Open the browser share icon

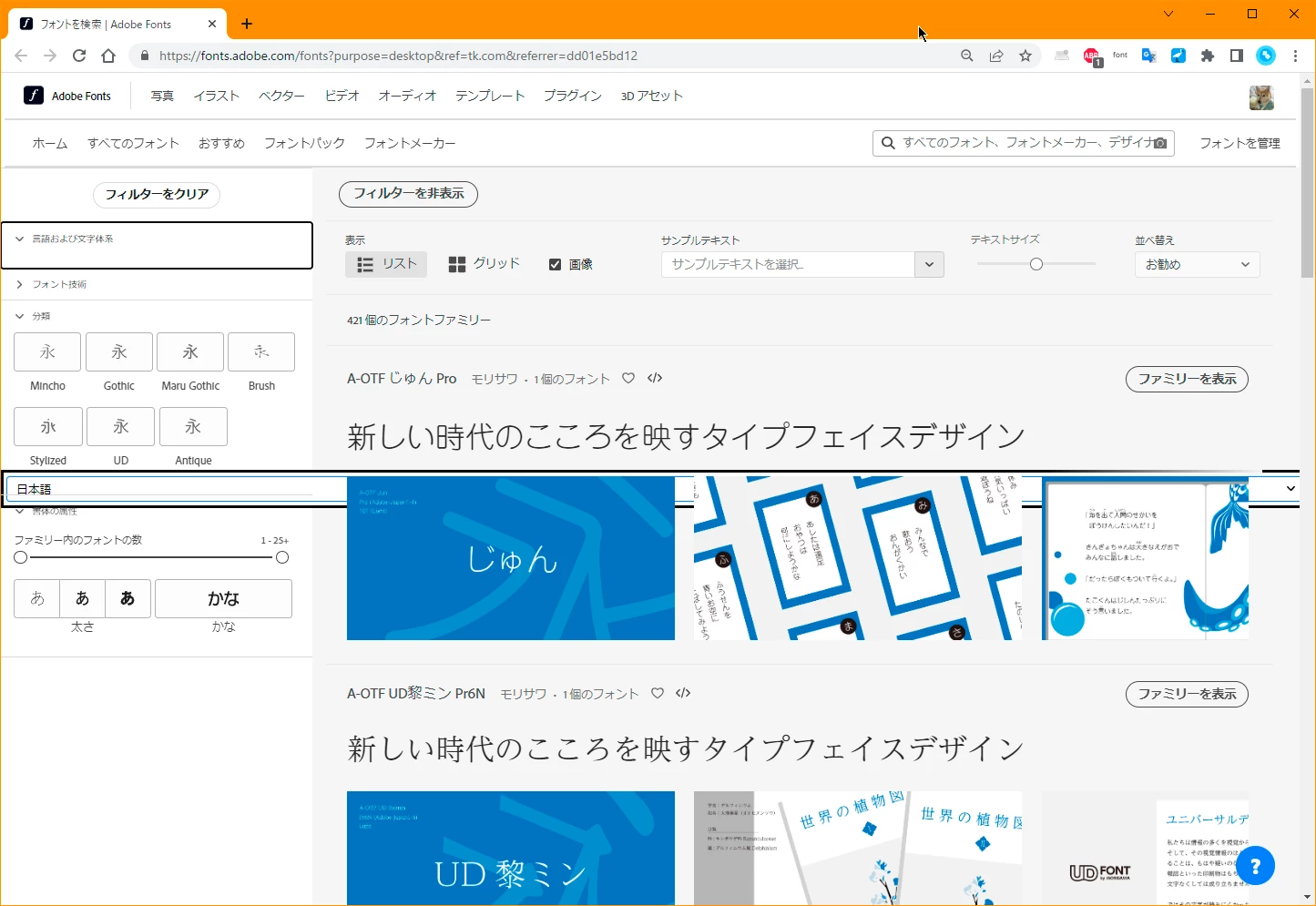click(x=996, y=56)
